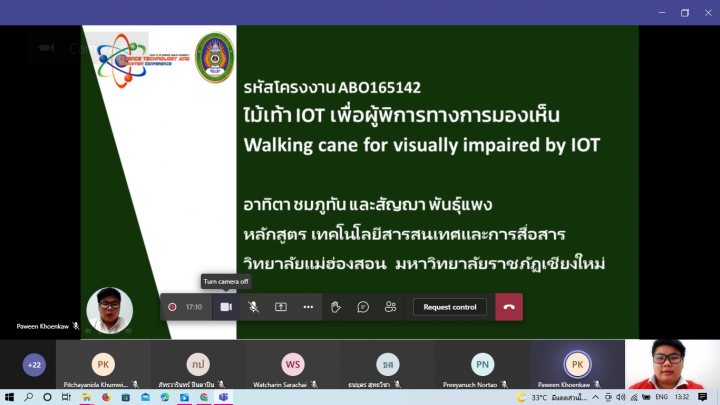Click the muted mic icon beside Preeyanuch Nortao

504,384
